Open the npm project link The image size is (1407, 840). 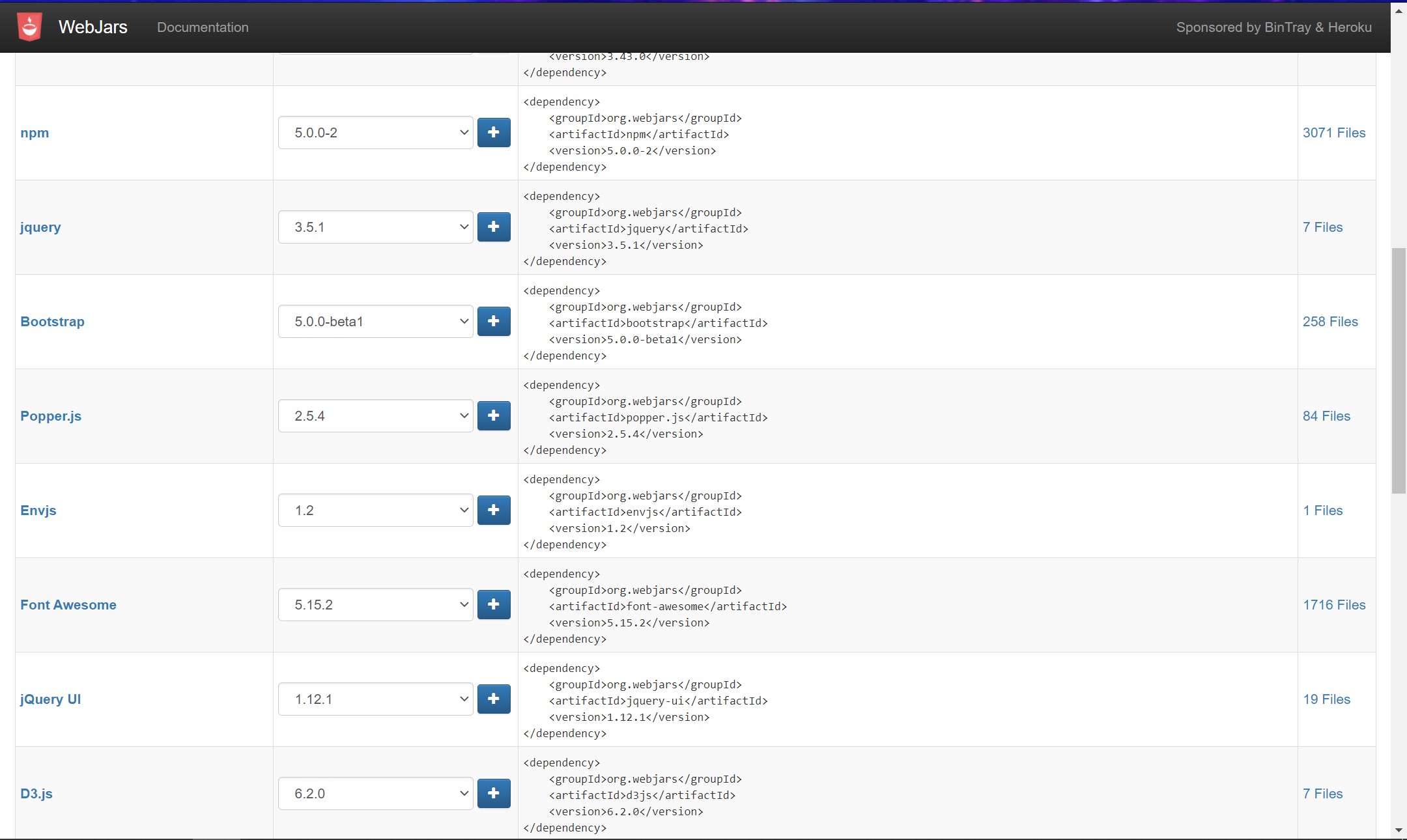click(x=35, y=133)
